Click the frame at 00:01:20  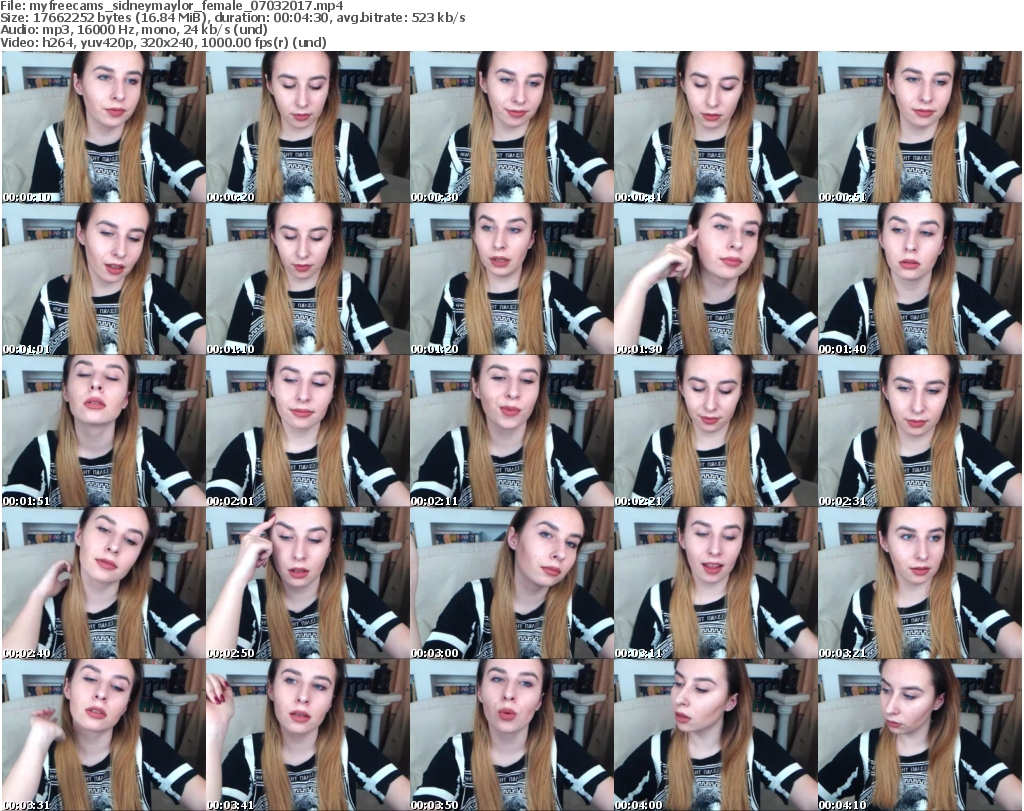(511, 279)
